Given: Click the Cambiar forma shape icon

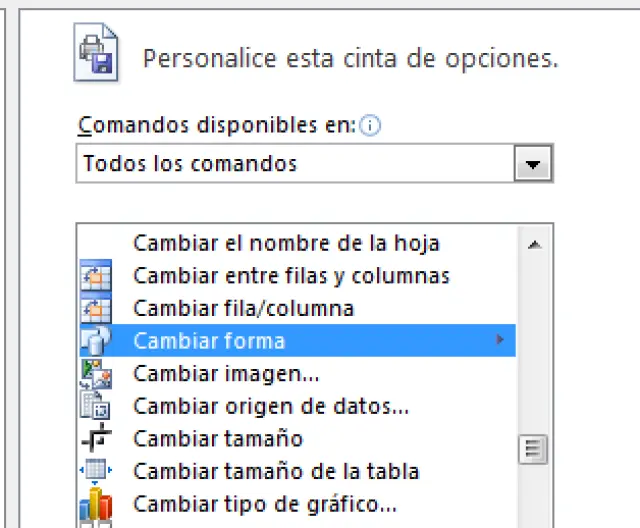Looking at the screenshot, I should (x=96, y=340).
